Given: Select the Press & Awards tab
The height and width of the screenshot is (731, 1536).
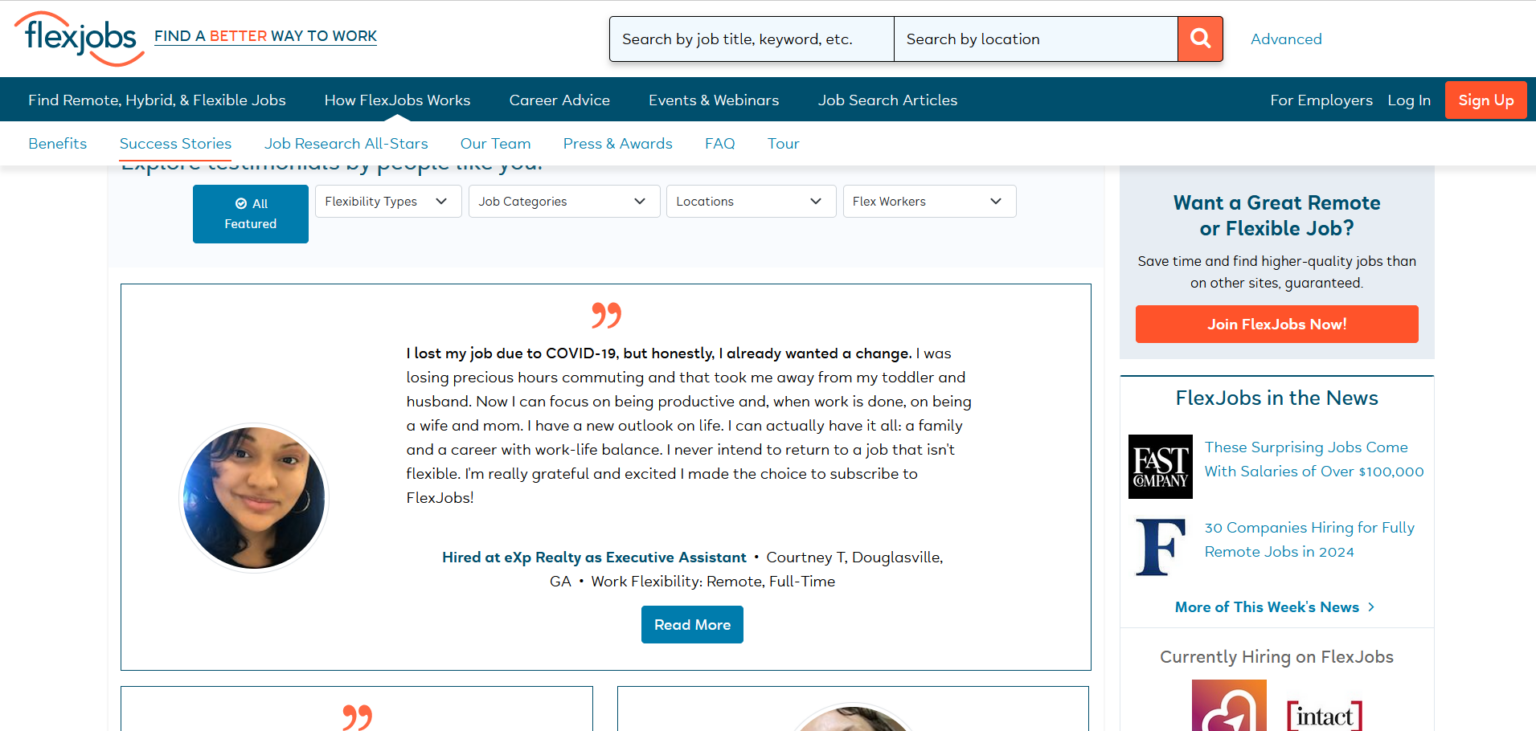Looking at the screenshot, I should click(x=617, y=144).
